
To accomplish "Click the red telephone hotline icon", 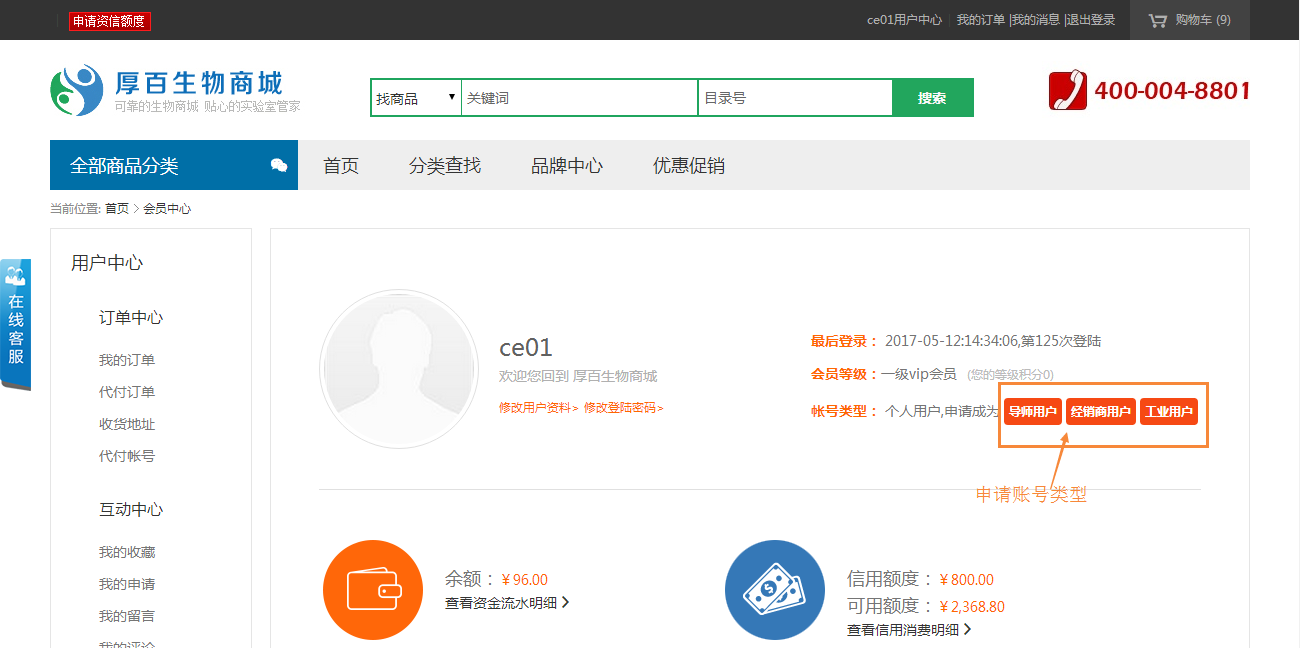I will [1067, 91].
